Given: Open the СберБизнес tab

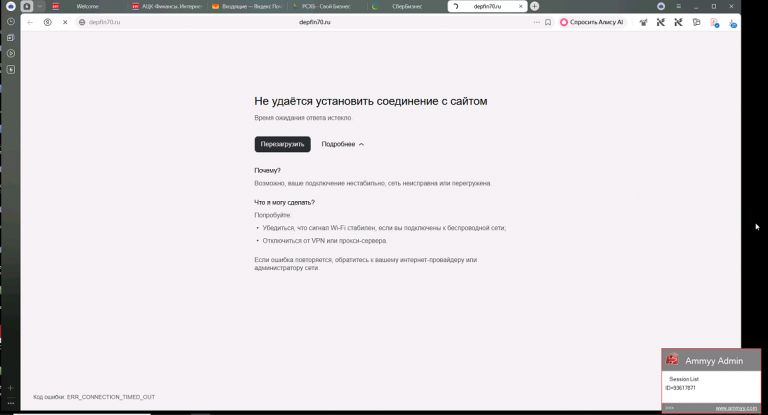Looking at the screenshot, I should [407, 6].
